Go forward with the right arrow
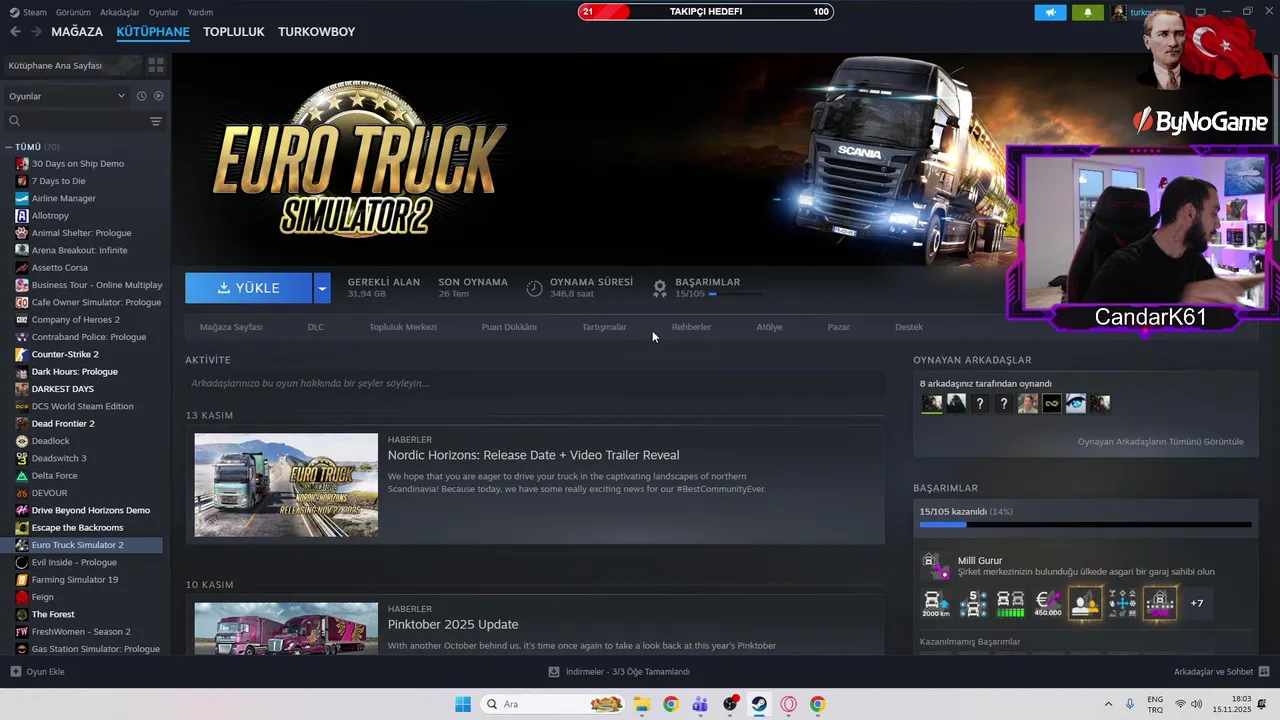Screen dimensions: 1280x720 coord(36,32)
